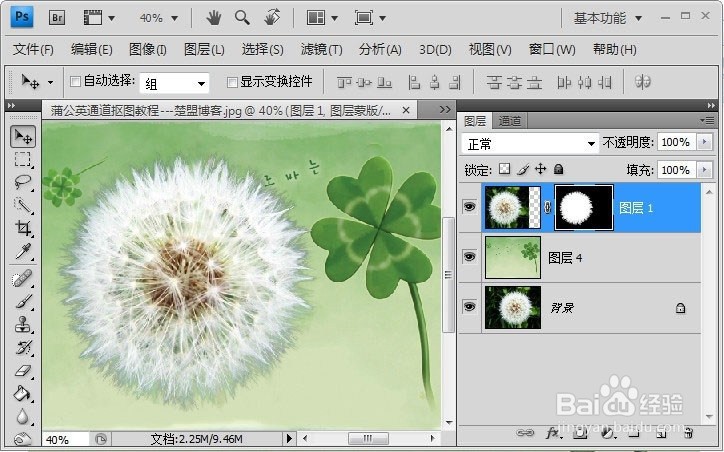The width and height of the screenshot is (724, 452).
Task: Select the 图层 4 layer thumbnail
Action: point(513,257)
